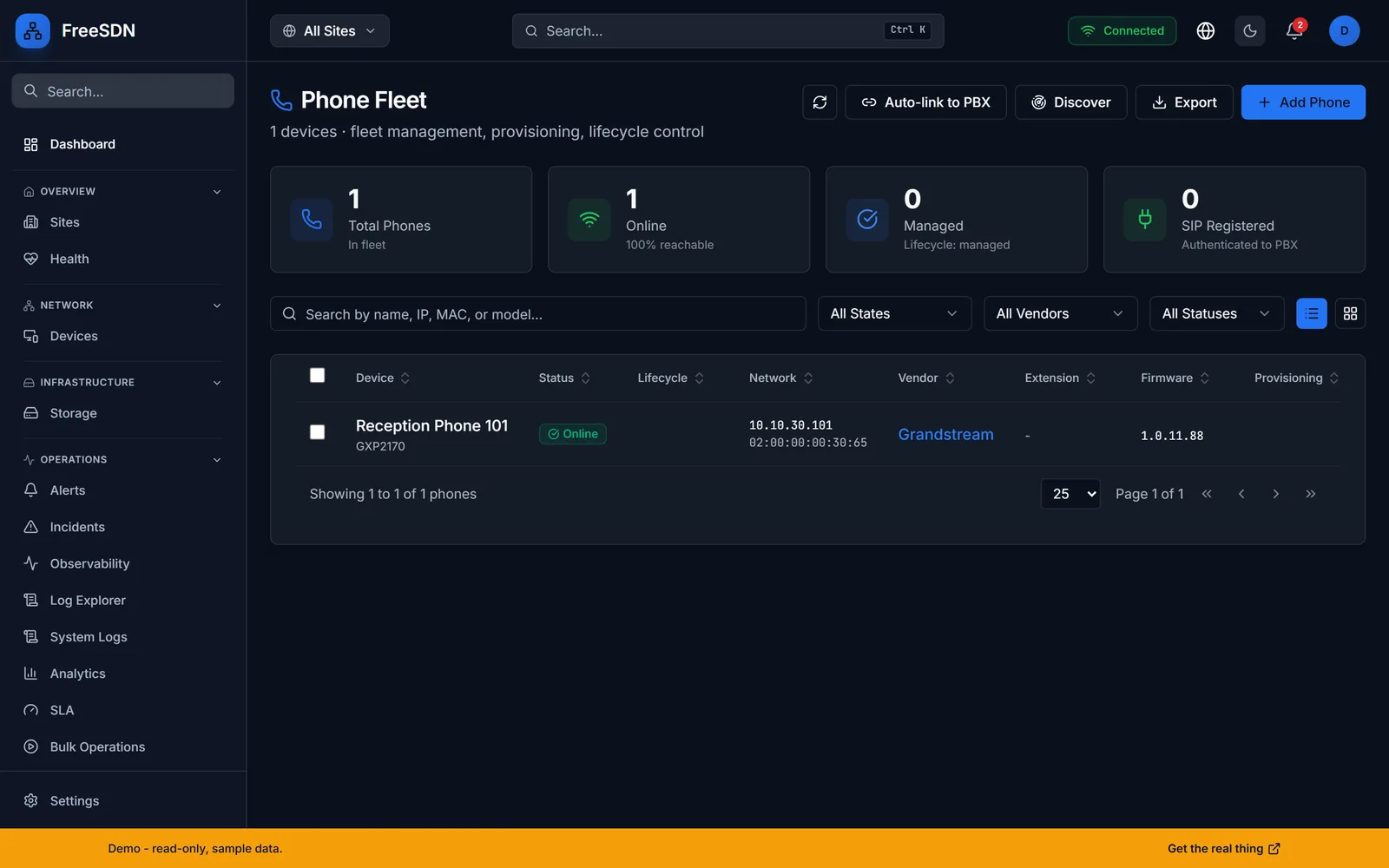Click Total Phones card phone icon
This screenshot has height=868, width=1389.
pyautogui.click(x=312, y=220)
